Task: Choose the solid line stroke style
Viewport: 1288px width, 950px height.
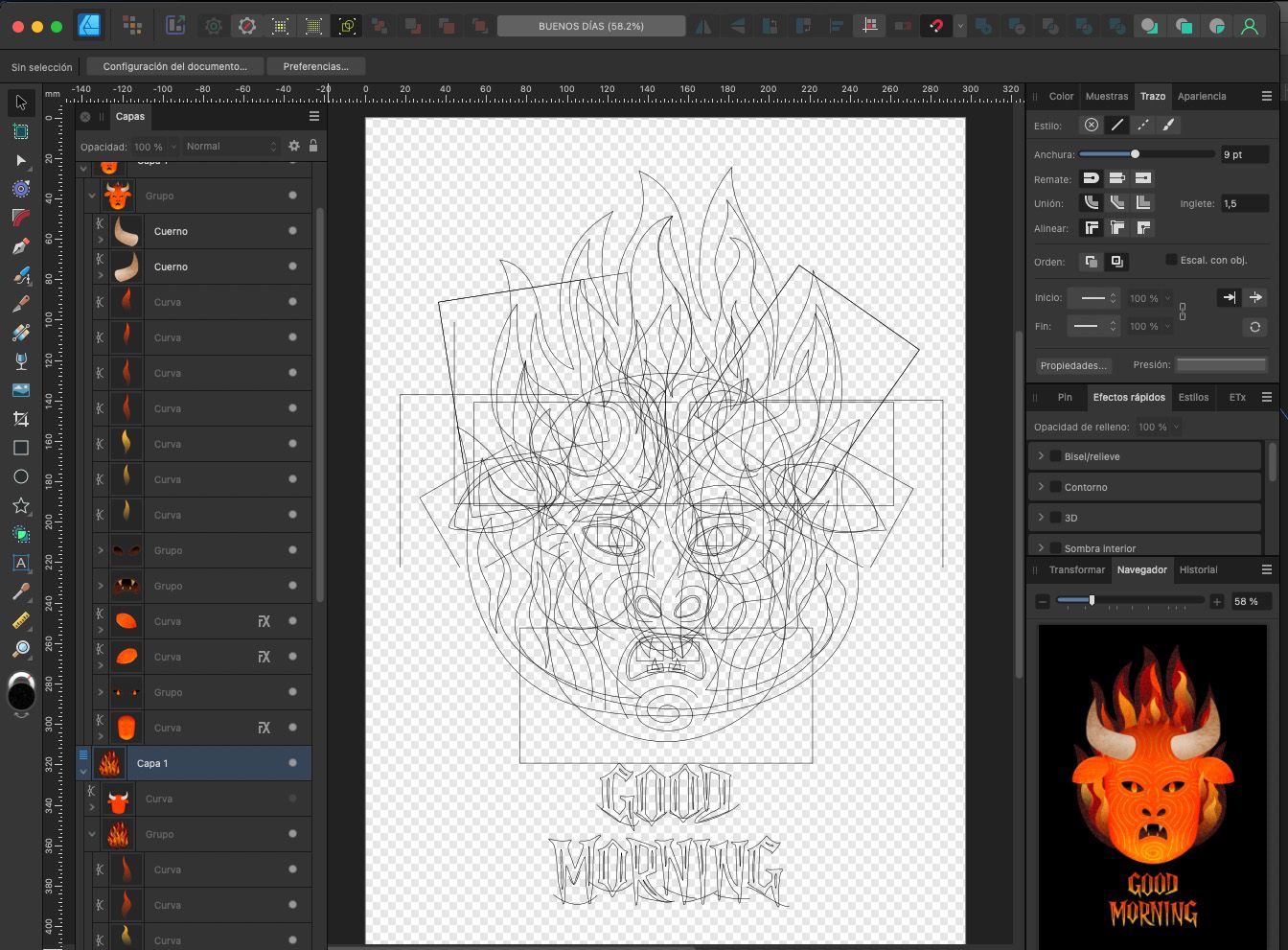Action: click(1116, 126)
